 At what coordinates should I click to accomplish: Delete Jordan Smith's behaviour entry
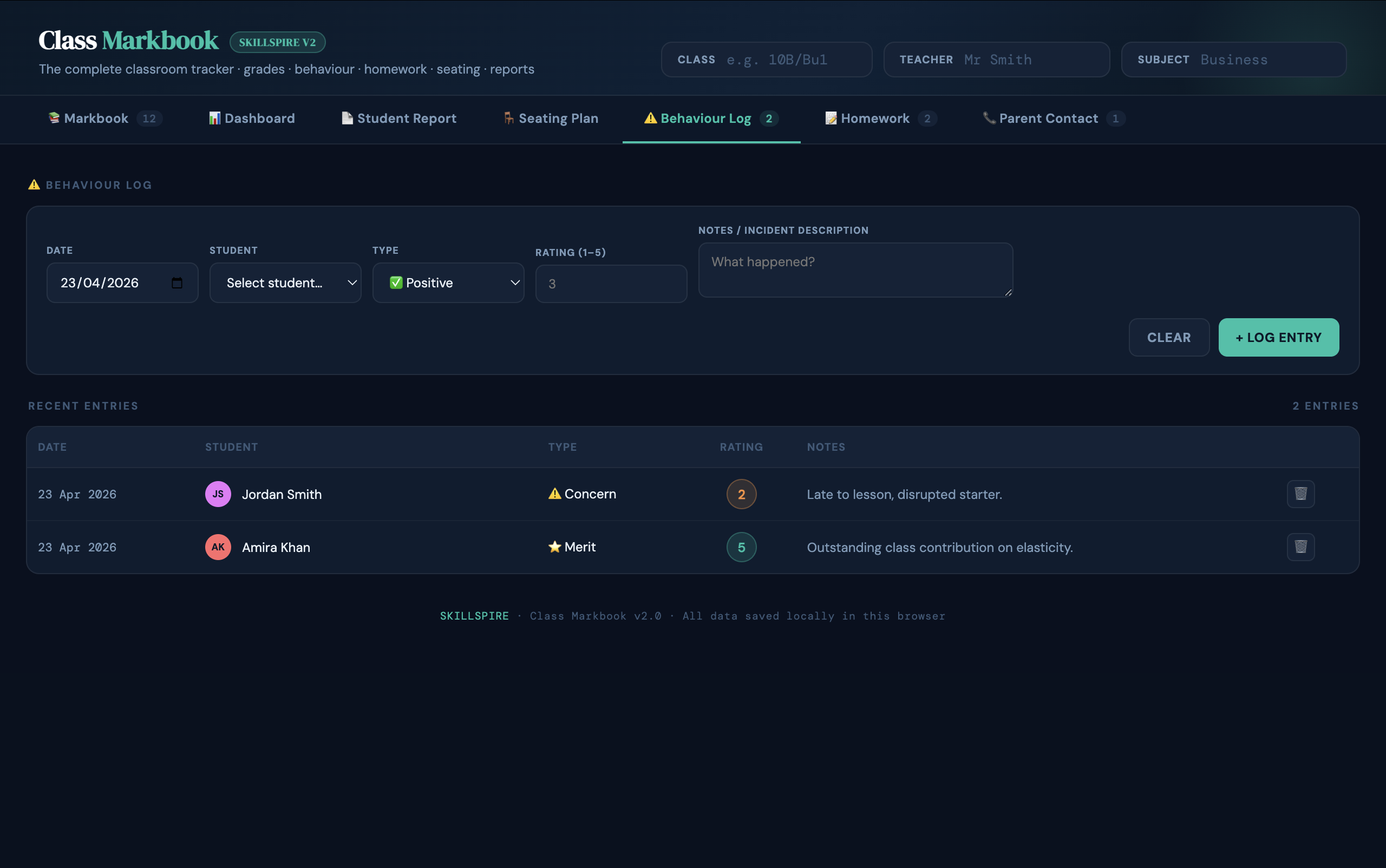tap(1300, 494)
